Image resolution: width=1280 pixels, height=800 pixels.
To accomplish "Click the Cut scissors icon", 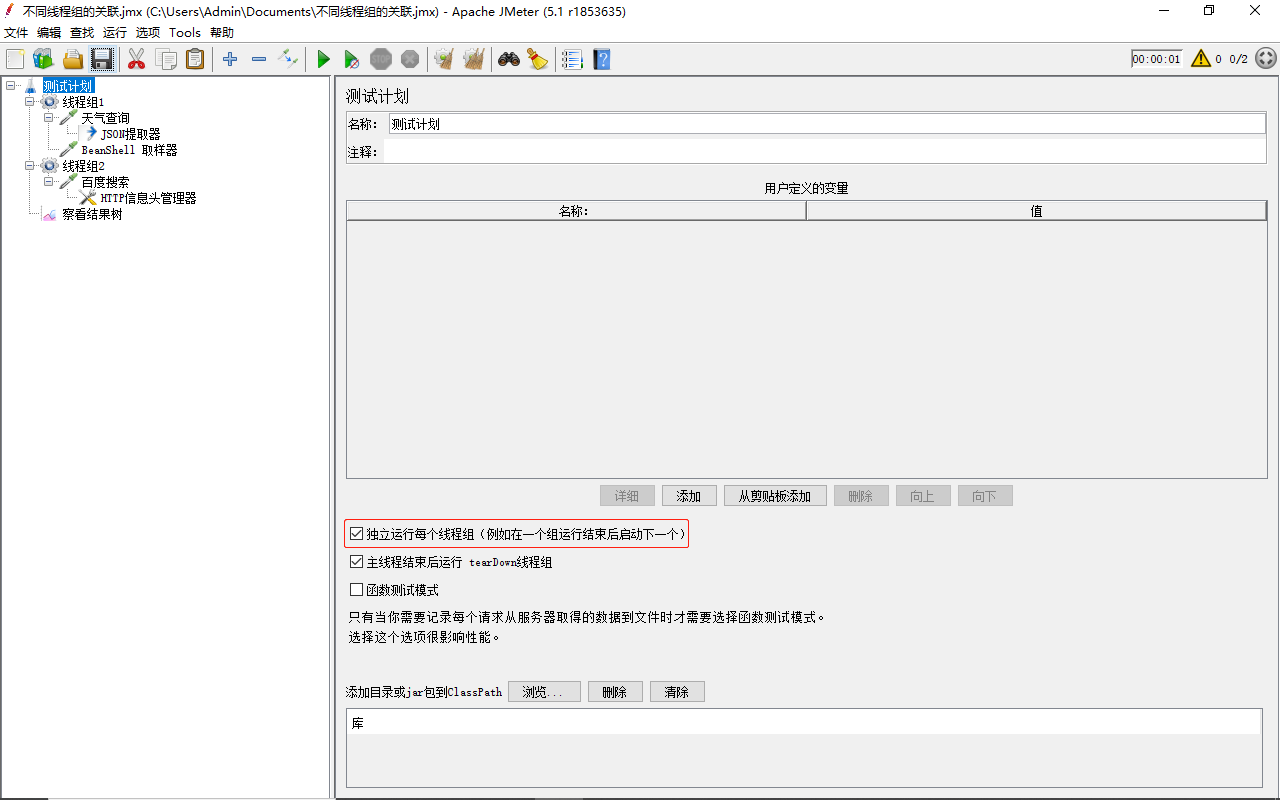I will pyautogui.click(x=137, y=59).
